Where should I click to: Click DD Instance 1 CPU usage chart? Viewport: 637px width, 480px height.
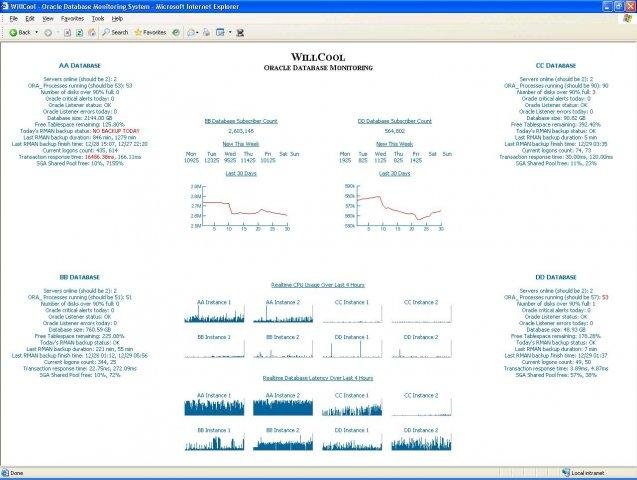coord(352,349)
